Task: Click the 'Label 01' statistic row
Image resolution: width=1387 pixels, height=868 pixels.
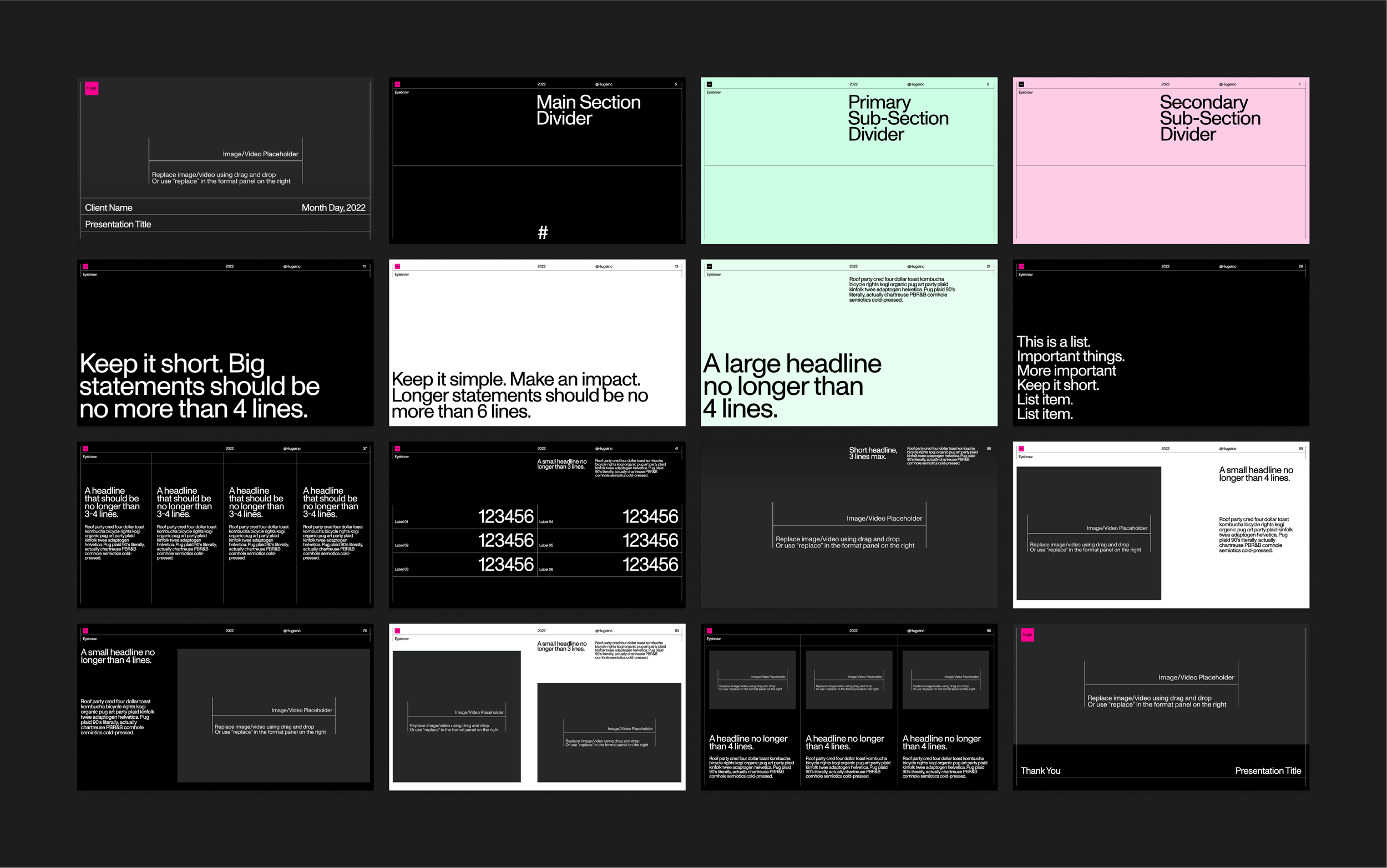Action: [401, 522]
